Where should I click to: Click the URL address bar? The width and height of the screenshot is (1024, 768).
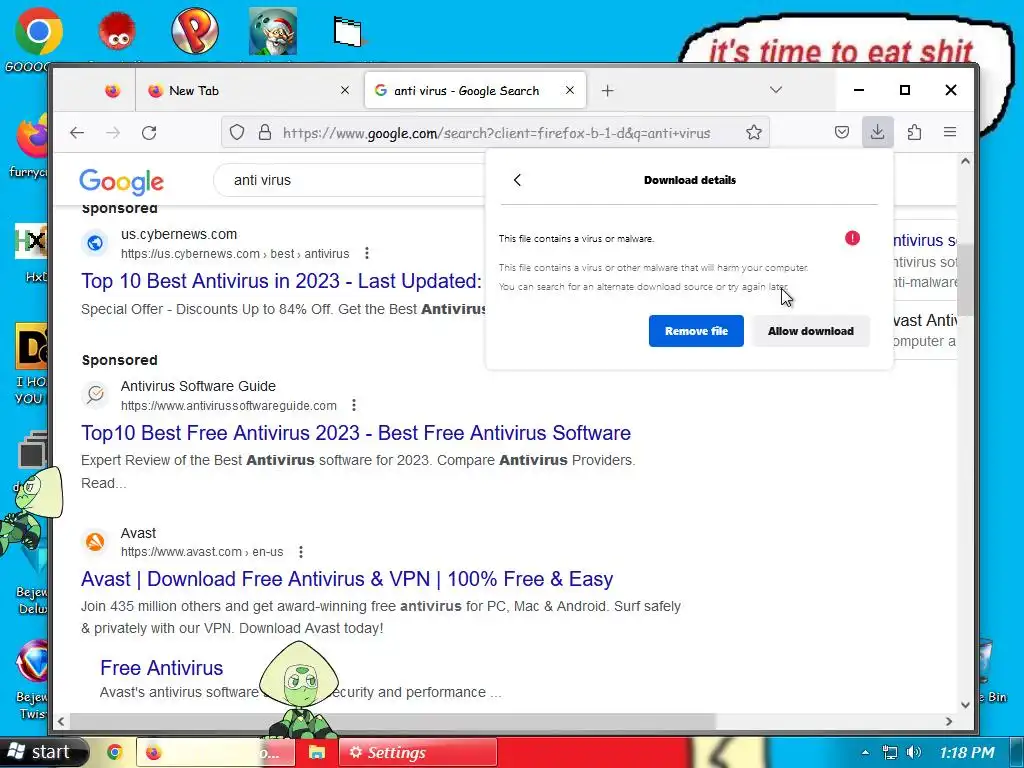click(494, 133)
